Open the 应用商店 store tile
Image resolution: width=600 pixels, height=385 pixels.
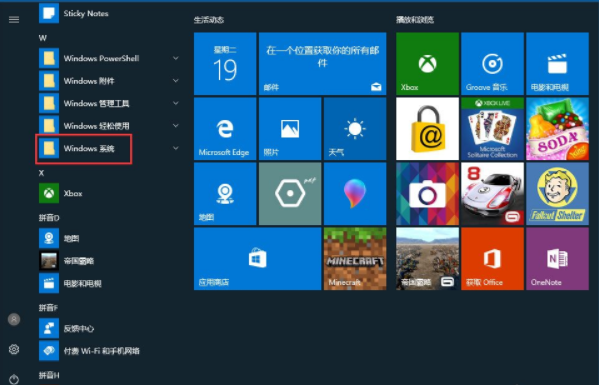coord(258,259)
